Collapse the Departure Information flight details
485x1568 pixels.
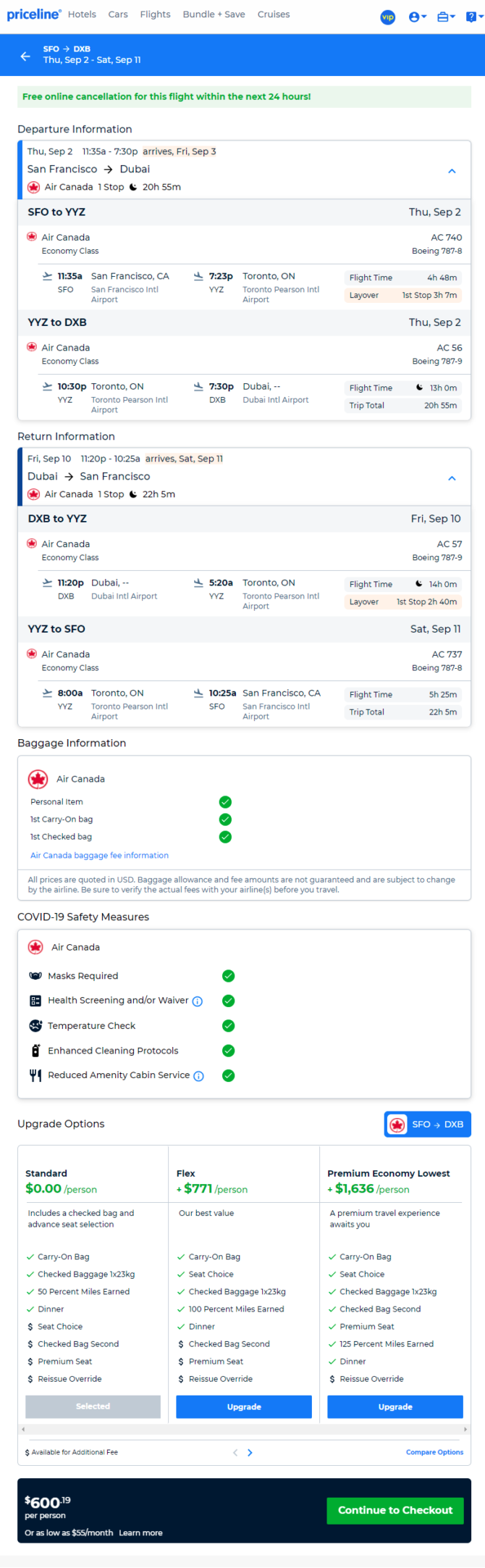pos(452,171)
